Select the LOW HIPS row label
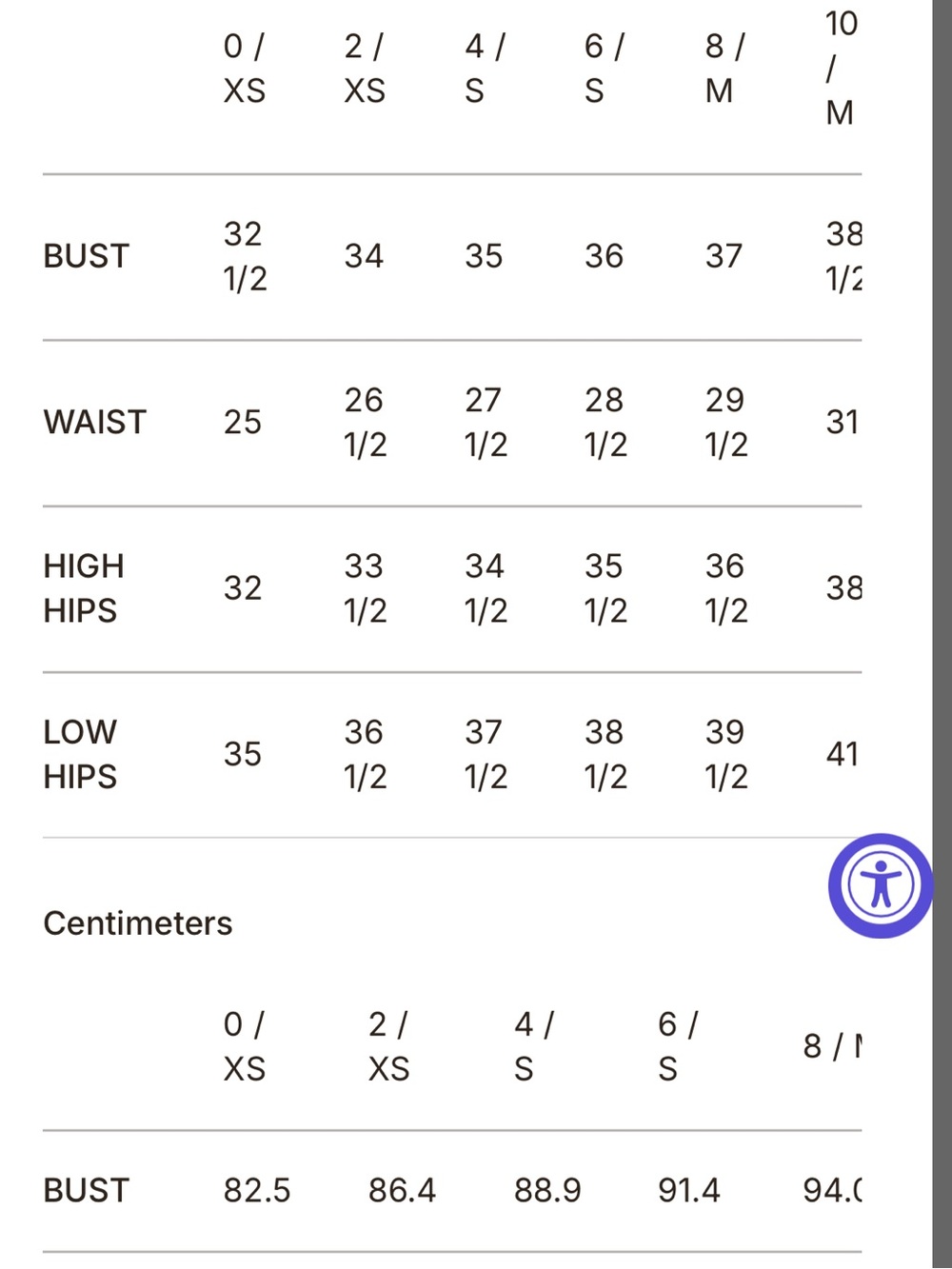Screen dimensions: 952x1269 click(80, 754)
